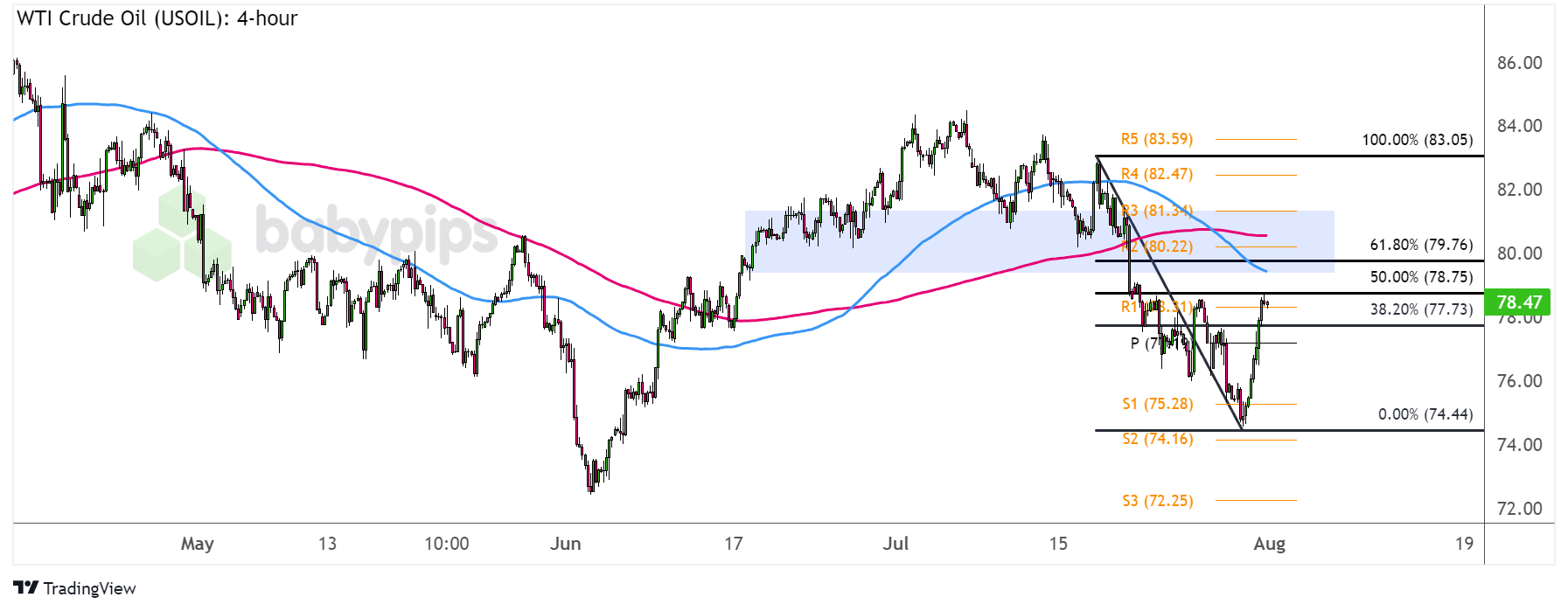Select the R5 (83.59) pivot label
This screenshot has height=611, width=1568.
pyautogui.click(x=1156, y=139)
